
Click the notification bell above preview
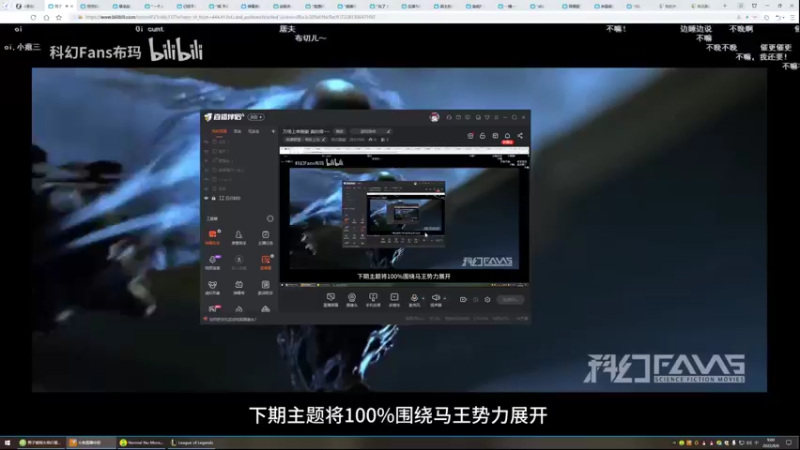pyautogui.click(x=507, y=136)
